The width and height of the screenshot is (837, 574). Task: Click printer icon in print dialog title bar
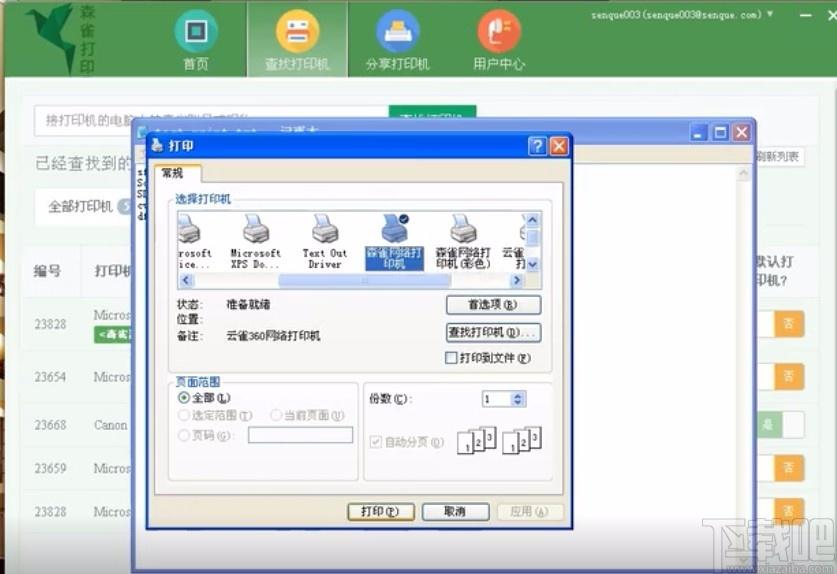157,145
